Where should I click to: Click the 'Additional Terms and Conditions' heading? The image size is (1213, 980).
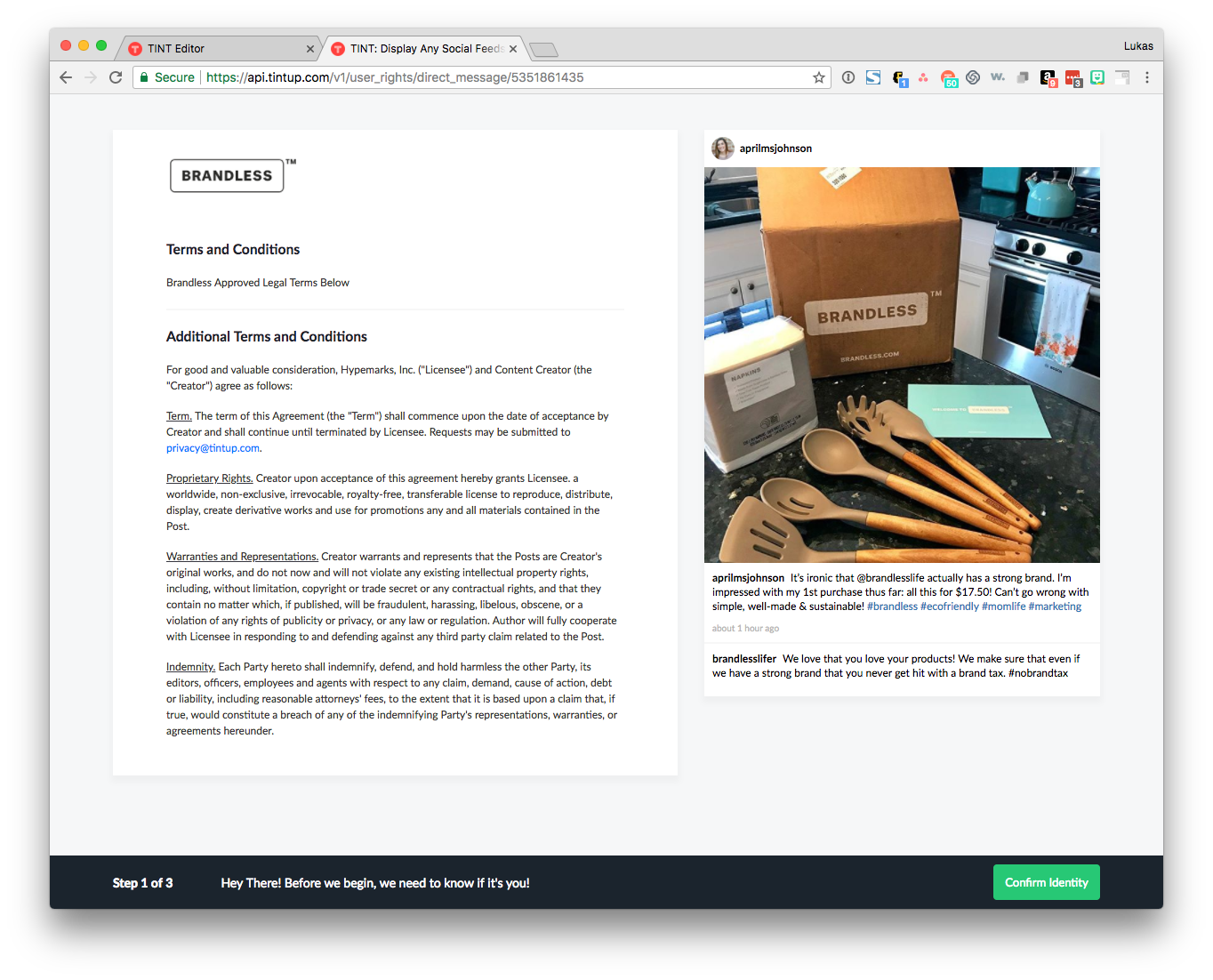(267, 336)
